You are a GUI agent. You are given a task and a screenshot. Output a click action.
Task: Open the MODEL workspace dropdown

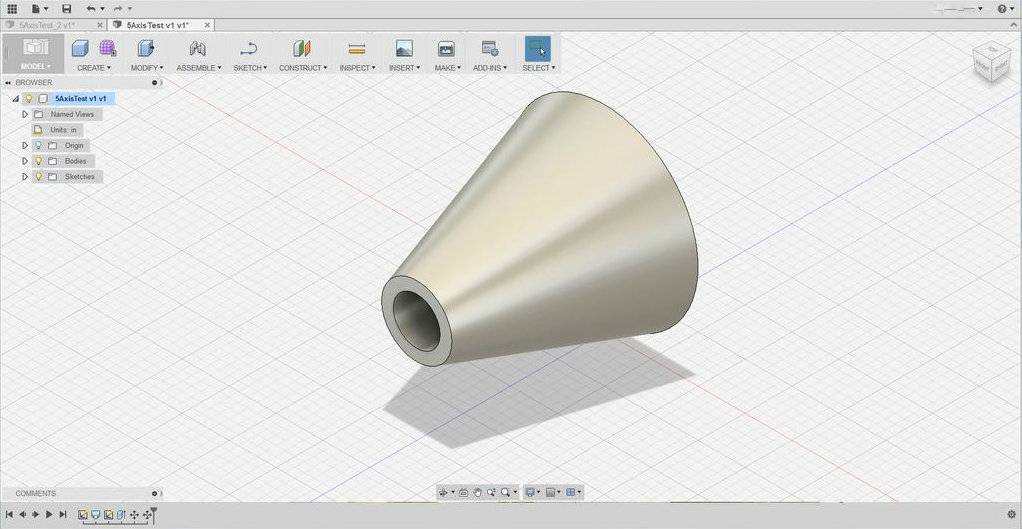pyautogui.click(x=35, y=66)
